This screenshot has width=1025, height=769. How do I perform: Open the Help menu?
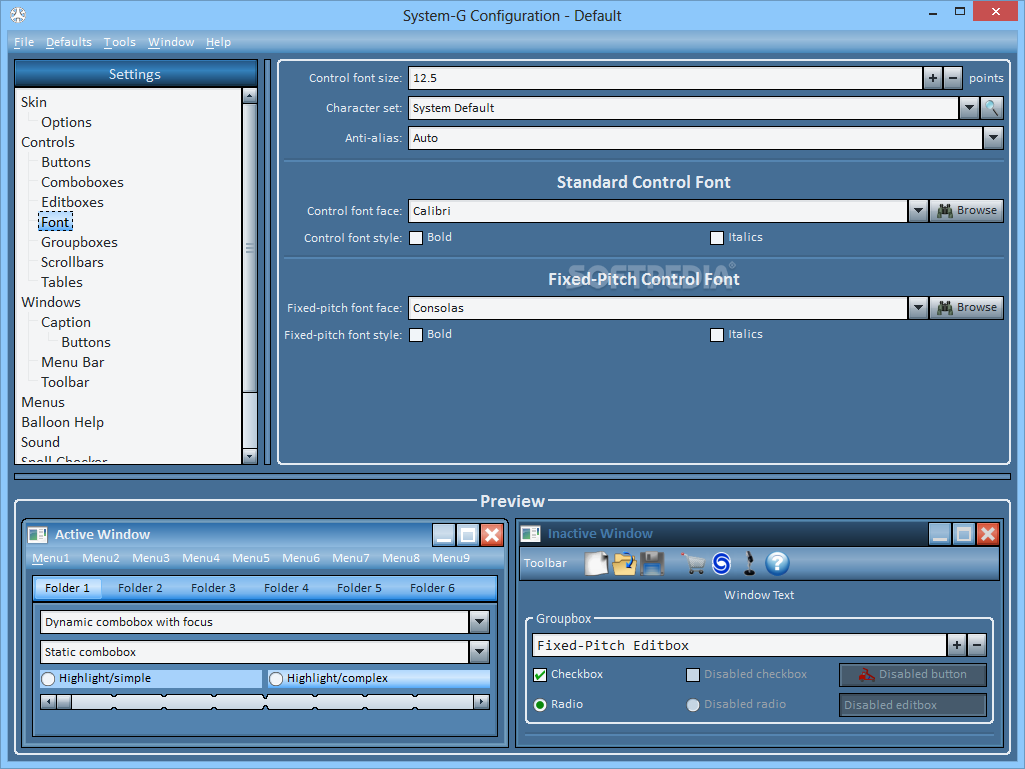pyautogui.click(x=218, y=42)
